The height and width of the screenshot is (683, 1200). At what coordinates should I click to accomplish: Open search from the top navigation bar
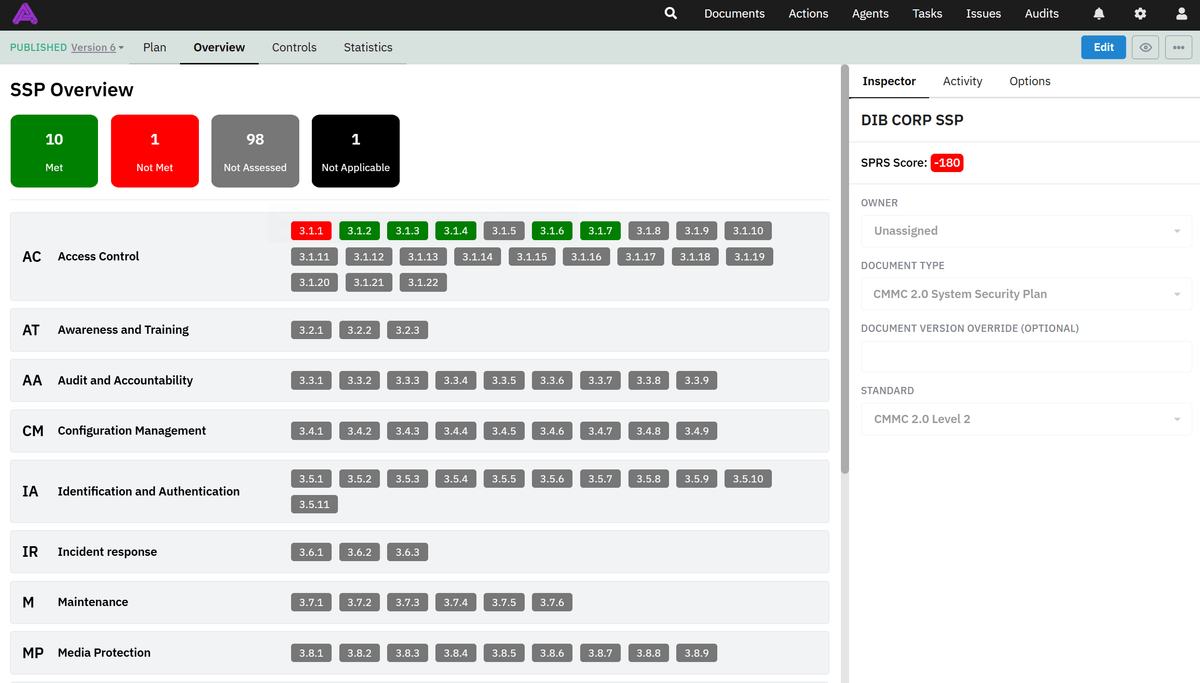670,14
